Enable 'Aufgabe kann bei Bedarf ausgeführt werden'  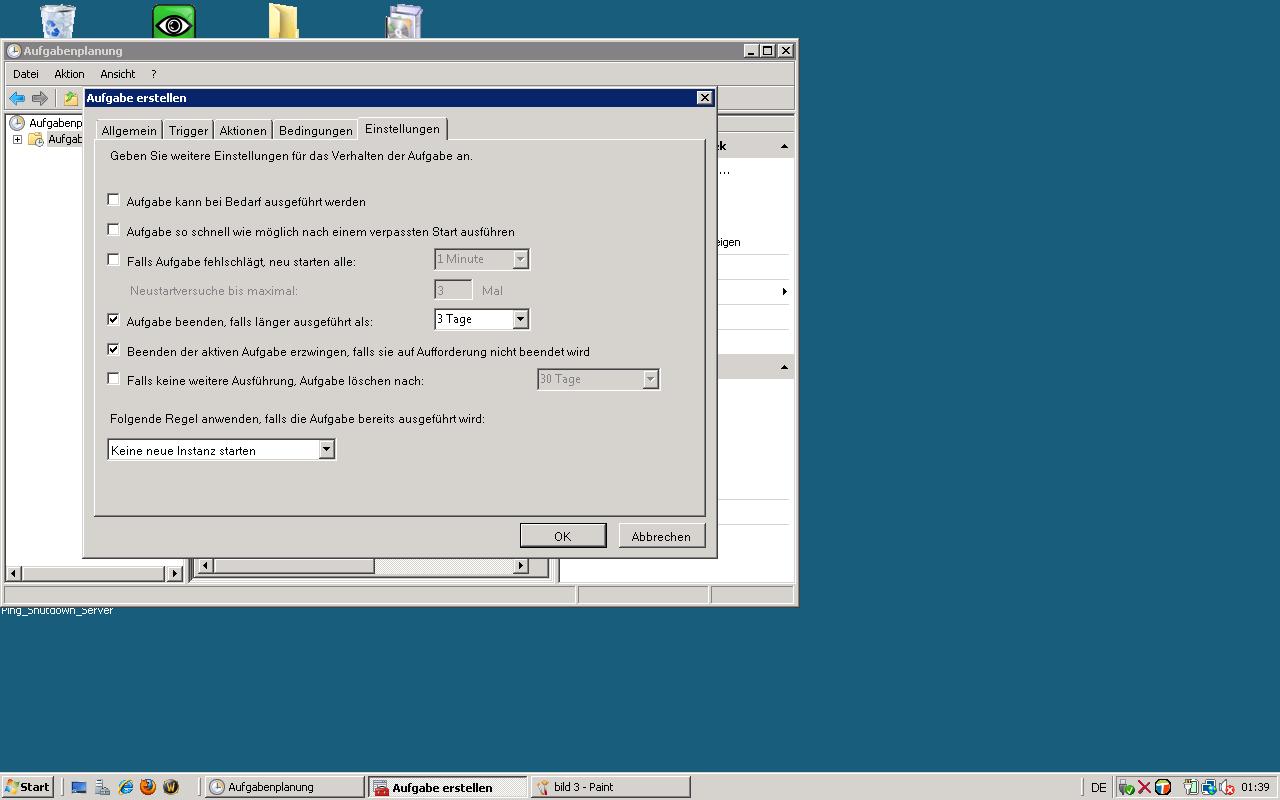point(114,200)
